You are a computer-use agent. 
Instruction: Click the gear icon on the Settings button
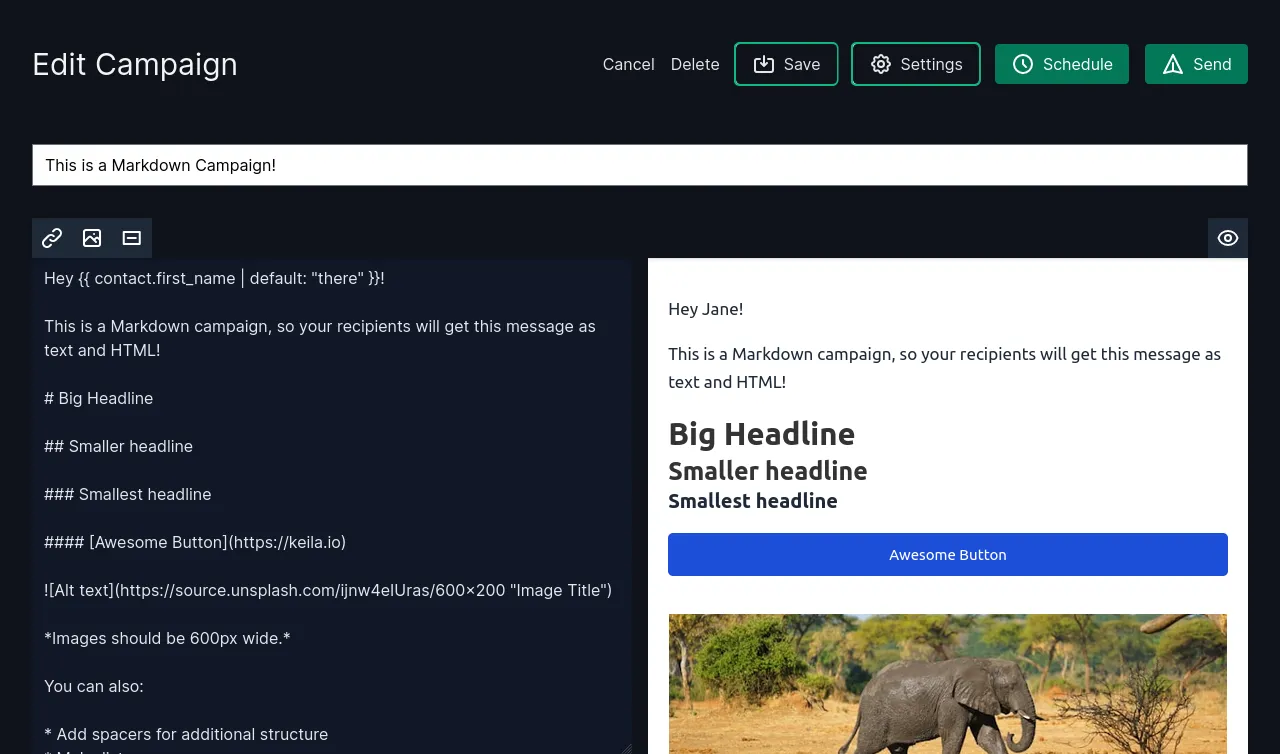(x=881, y=64)
